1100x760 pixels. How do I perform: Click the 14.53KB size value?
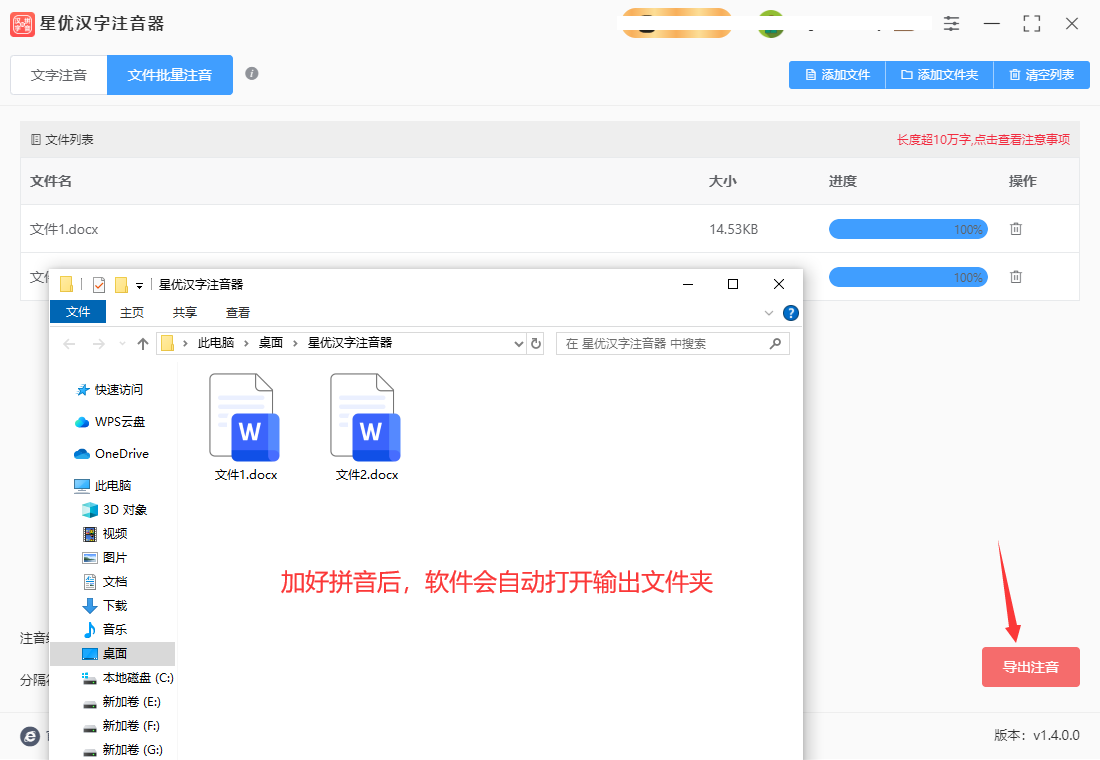[x=733, y=229]
